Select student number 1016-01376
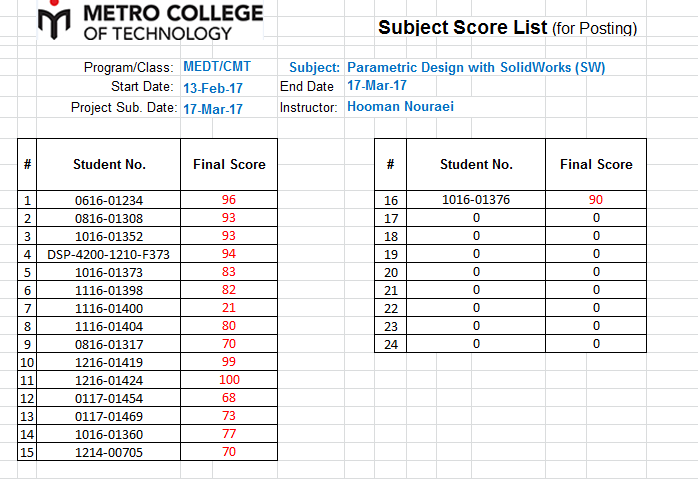The width and height of the screenshot is (698, 479). tap(476, 200)
